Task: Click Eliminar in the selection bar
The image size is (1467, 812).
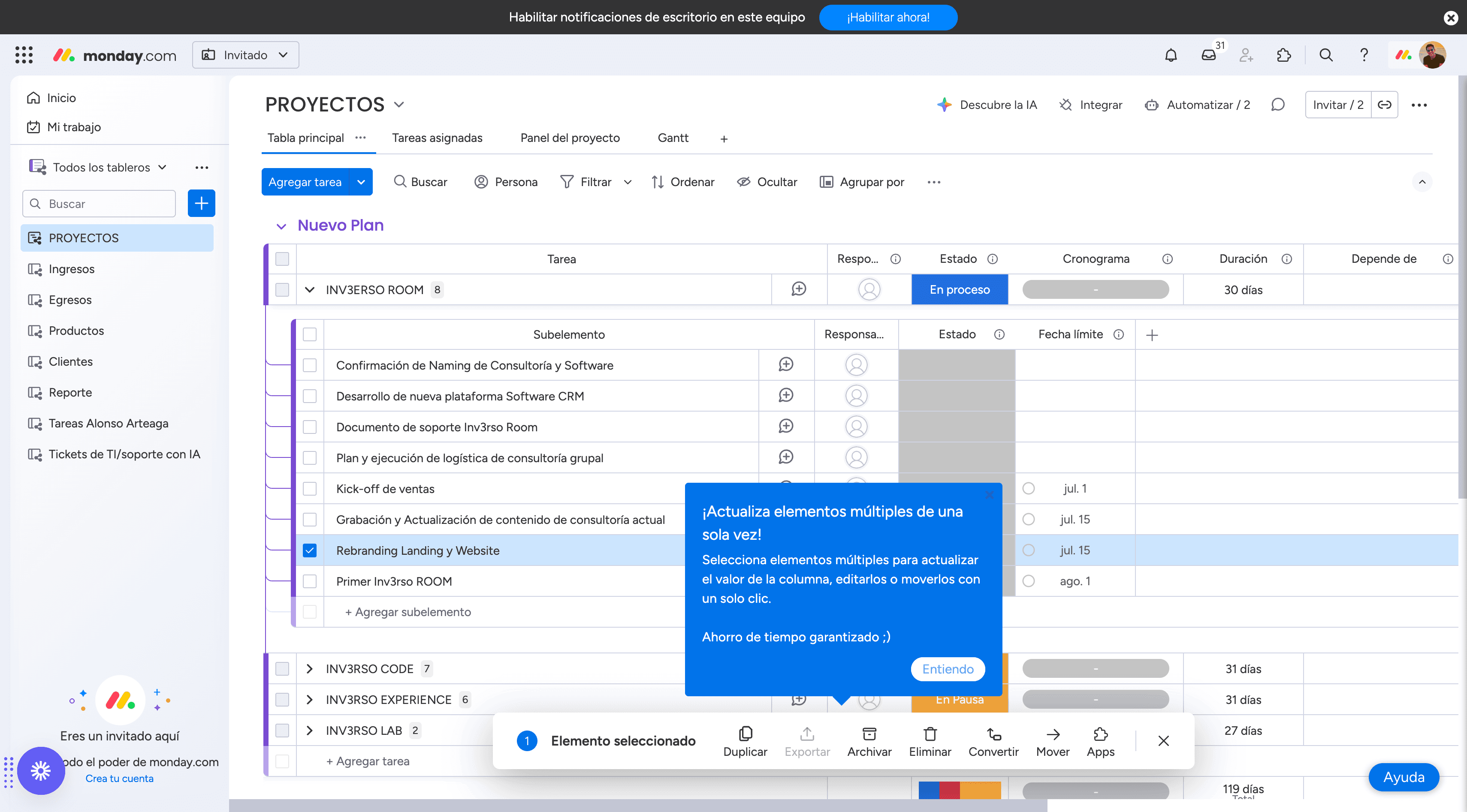Action: coord(930,741)
